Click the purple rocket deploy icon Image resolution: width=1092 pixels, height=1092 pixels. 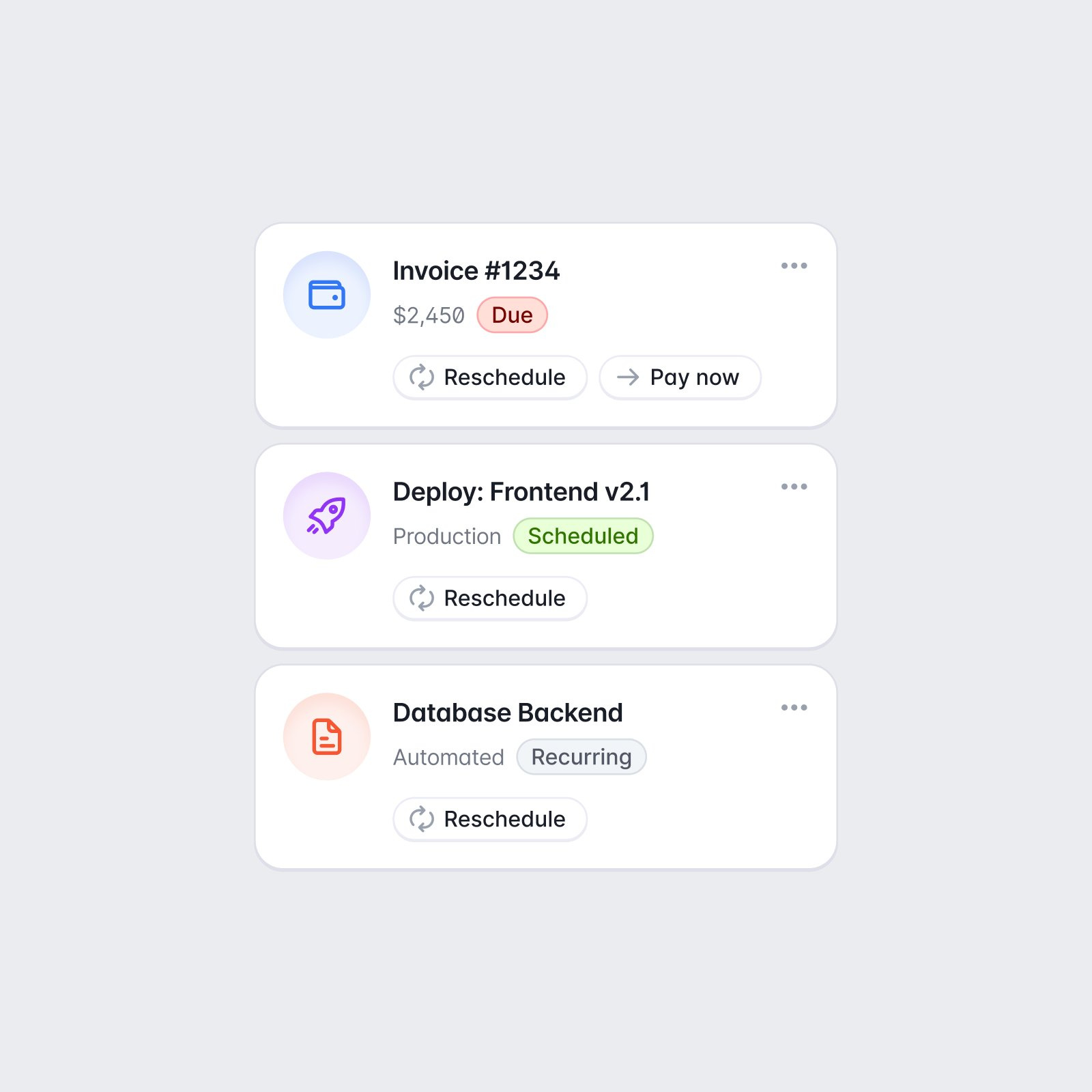pyautogui.click(x=327, y=516)
